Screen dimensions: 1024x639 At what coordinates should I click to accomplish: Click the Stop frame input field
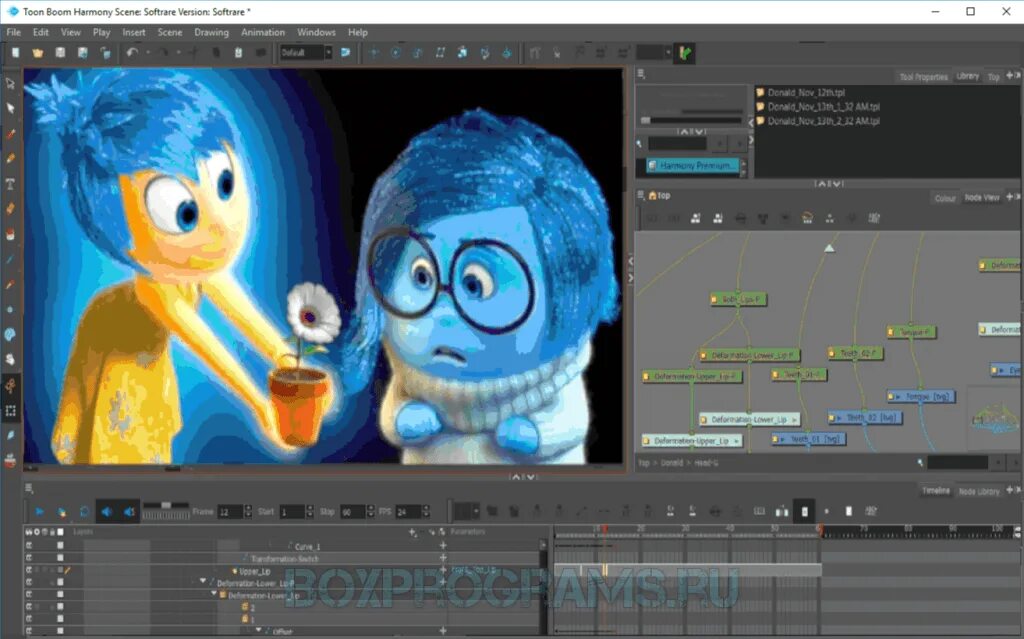click(x=353, y=512)
